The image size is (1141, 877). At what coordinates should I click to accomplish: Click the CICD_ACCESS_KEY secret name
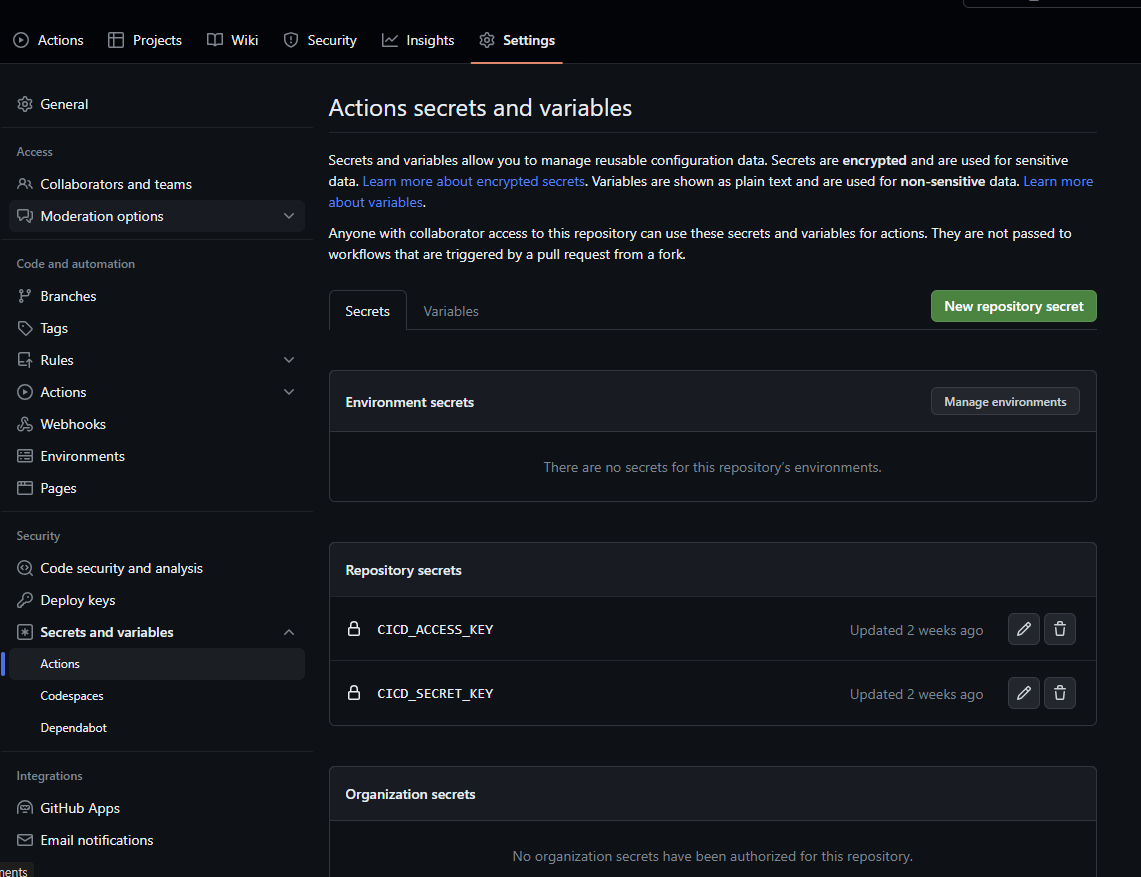click(x=435, y=630)
